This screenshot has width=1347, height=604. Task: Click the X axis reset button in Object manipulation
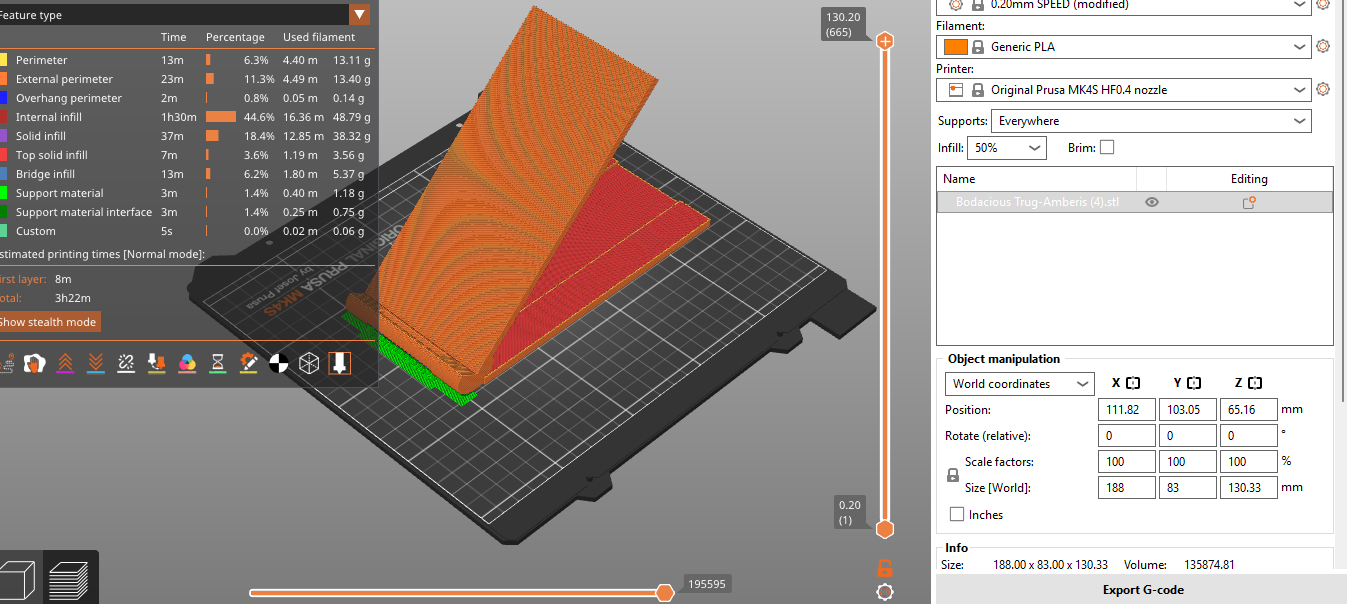[1133, 383]
